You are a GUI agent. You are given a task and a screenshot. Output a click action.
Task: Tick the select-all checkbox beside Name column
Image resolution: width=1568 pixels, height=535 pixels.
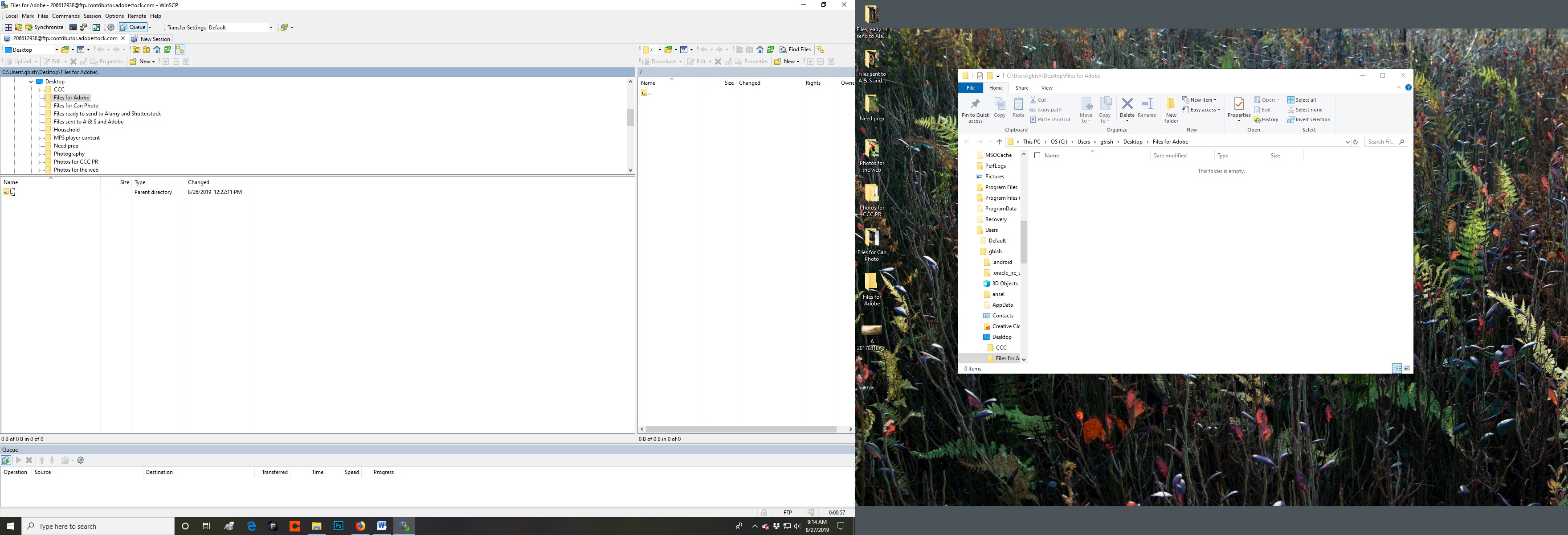click(x=1037, y=156)
